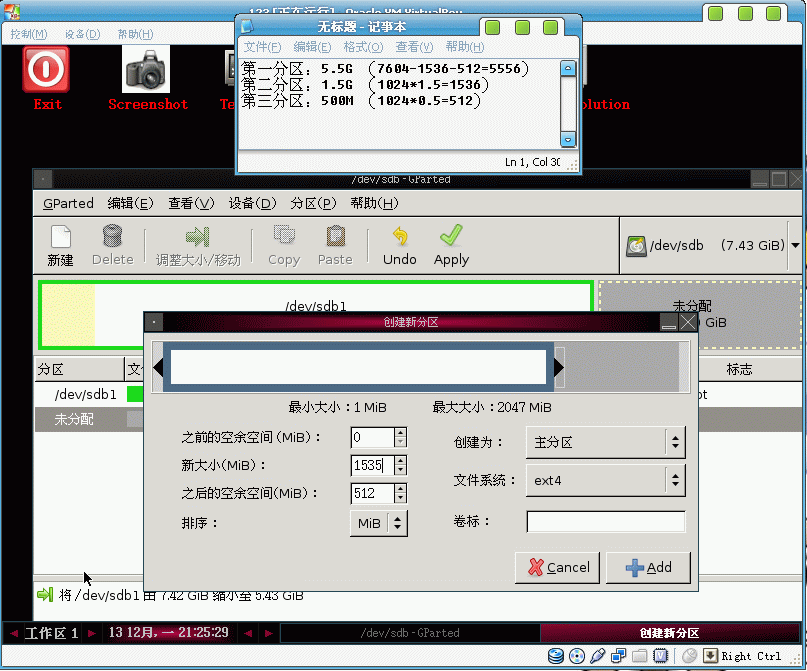The width and height of the screenshot is (807, 671).
Task: Click the keyboard capture arrow icon
Action: pyautogui.click(x=710, y=656)
